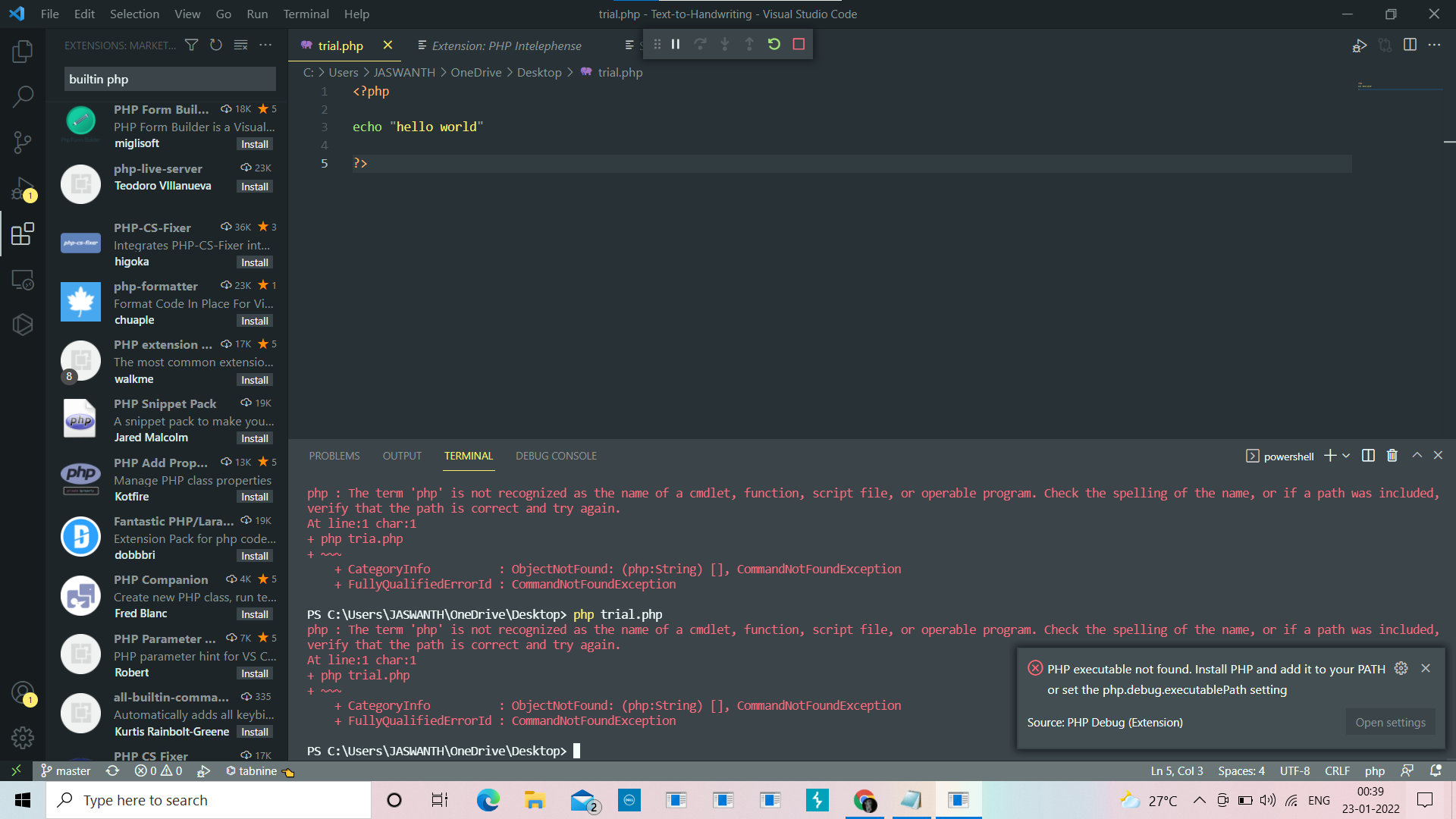Open notifications bell in status bar
This screenshot has width=1456, height=819.
(x=1436, y=770)
